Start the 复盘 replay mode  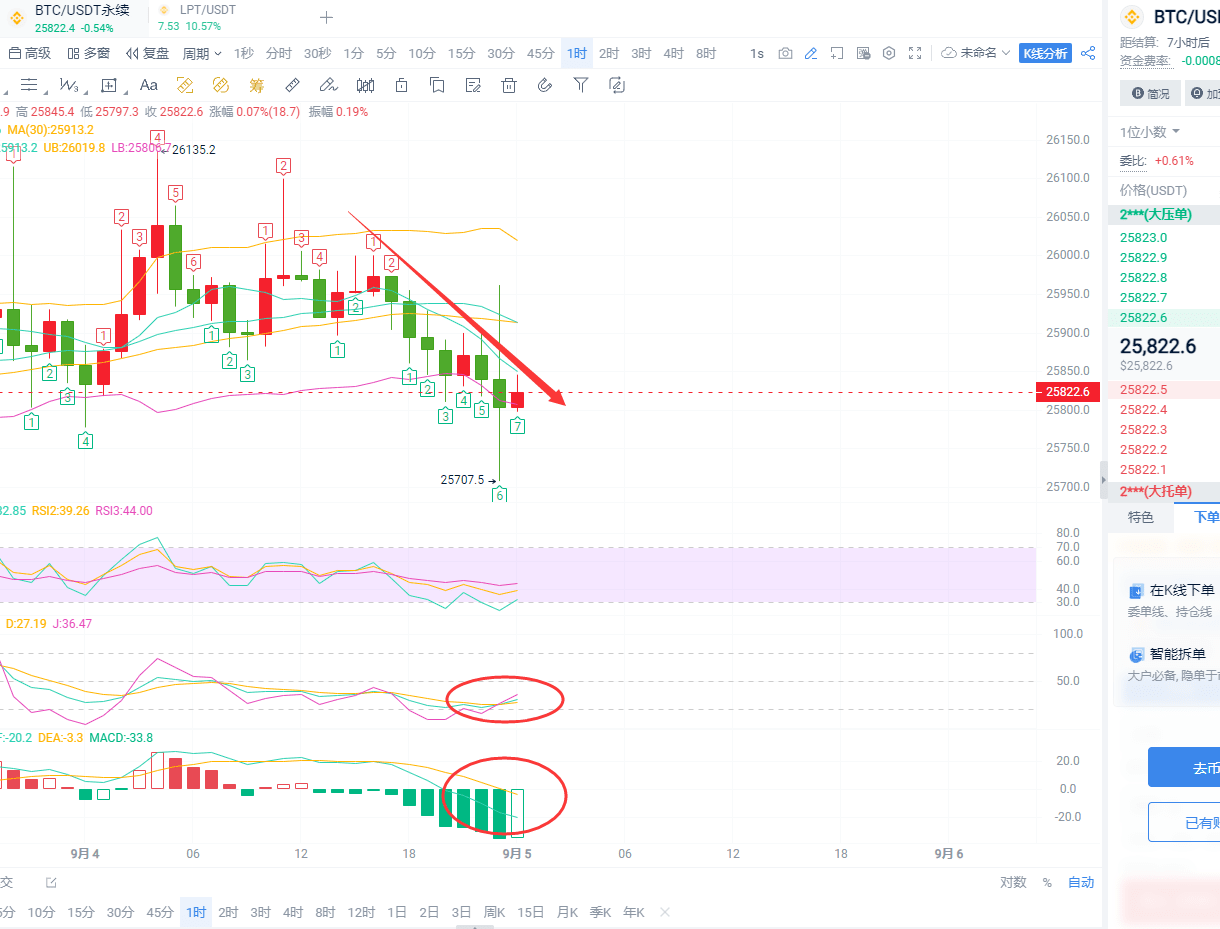coord(147,53)
